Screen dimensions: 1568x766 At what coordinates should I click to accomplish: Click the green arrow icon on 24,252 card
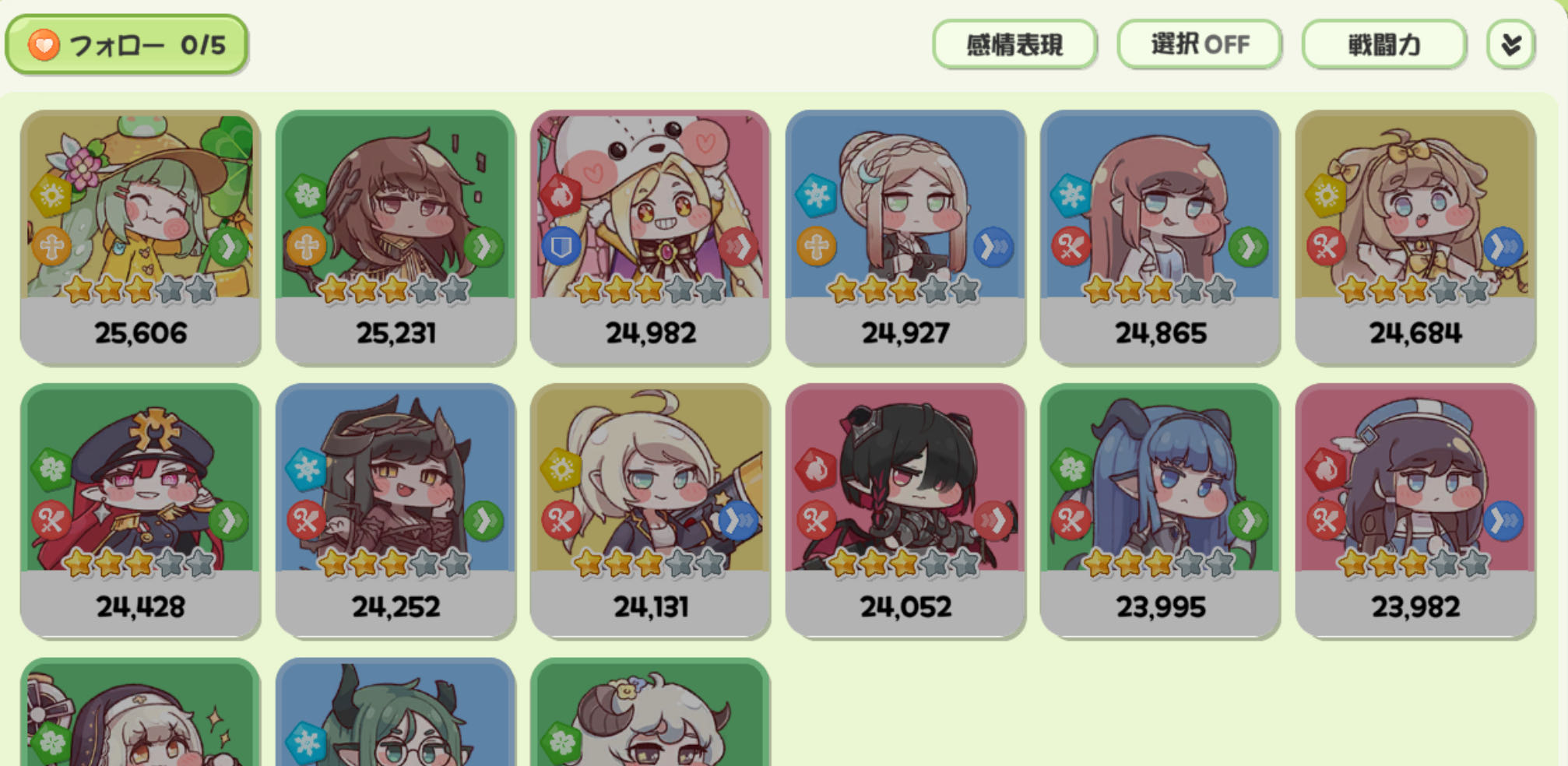483,521
